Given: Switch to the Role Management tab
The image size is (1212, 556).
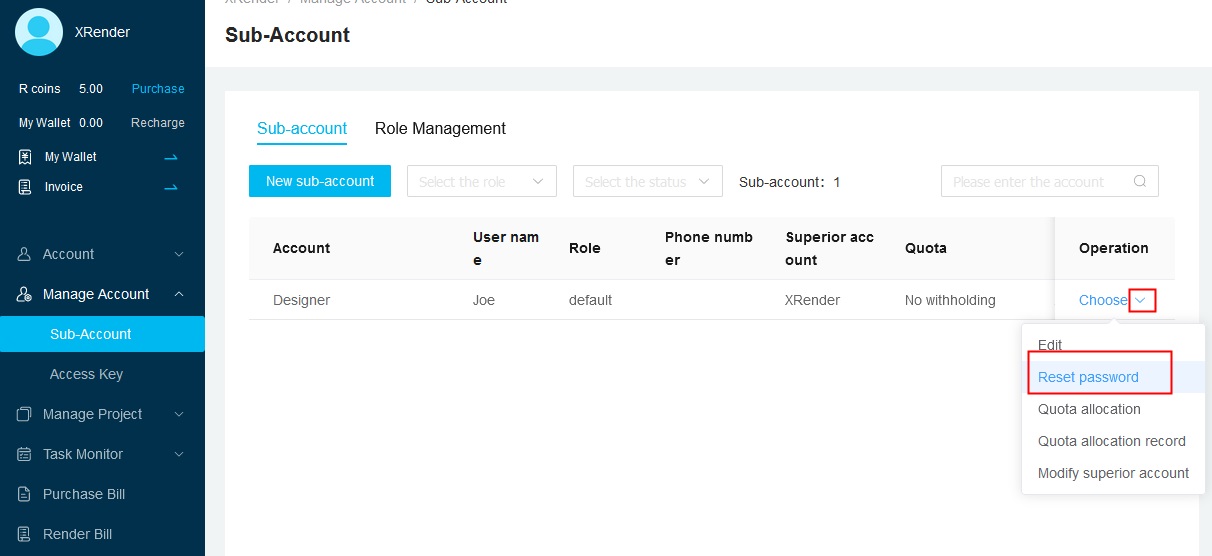Looking at the screenshot, I should pyautogui.click(x=440, y=128).
